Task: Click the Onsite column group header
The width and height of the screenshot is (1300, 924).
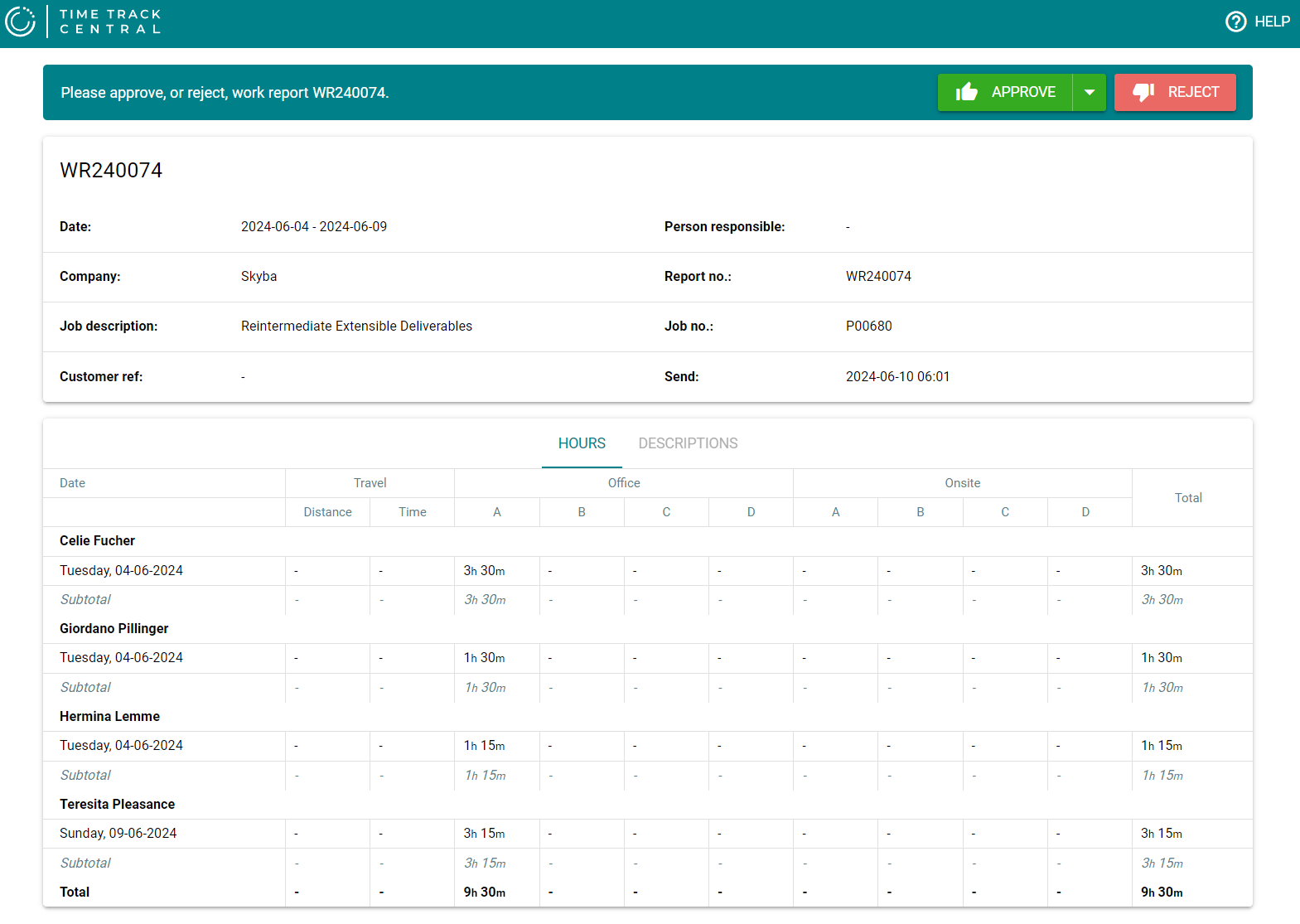Action: coord(963,483)
